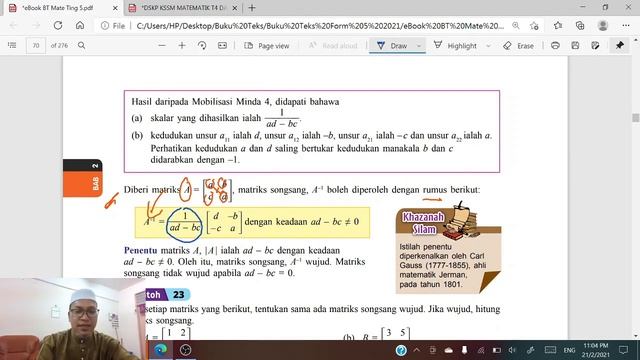Open the Collections panel

point(580,26)
